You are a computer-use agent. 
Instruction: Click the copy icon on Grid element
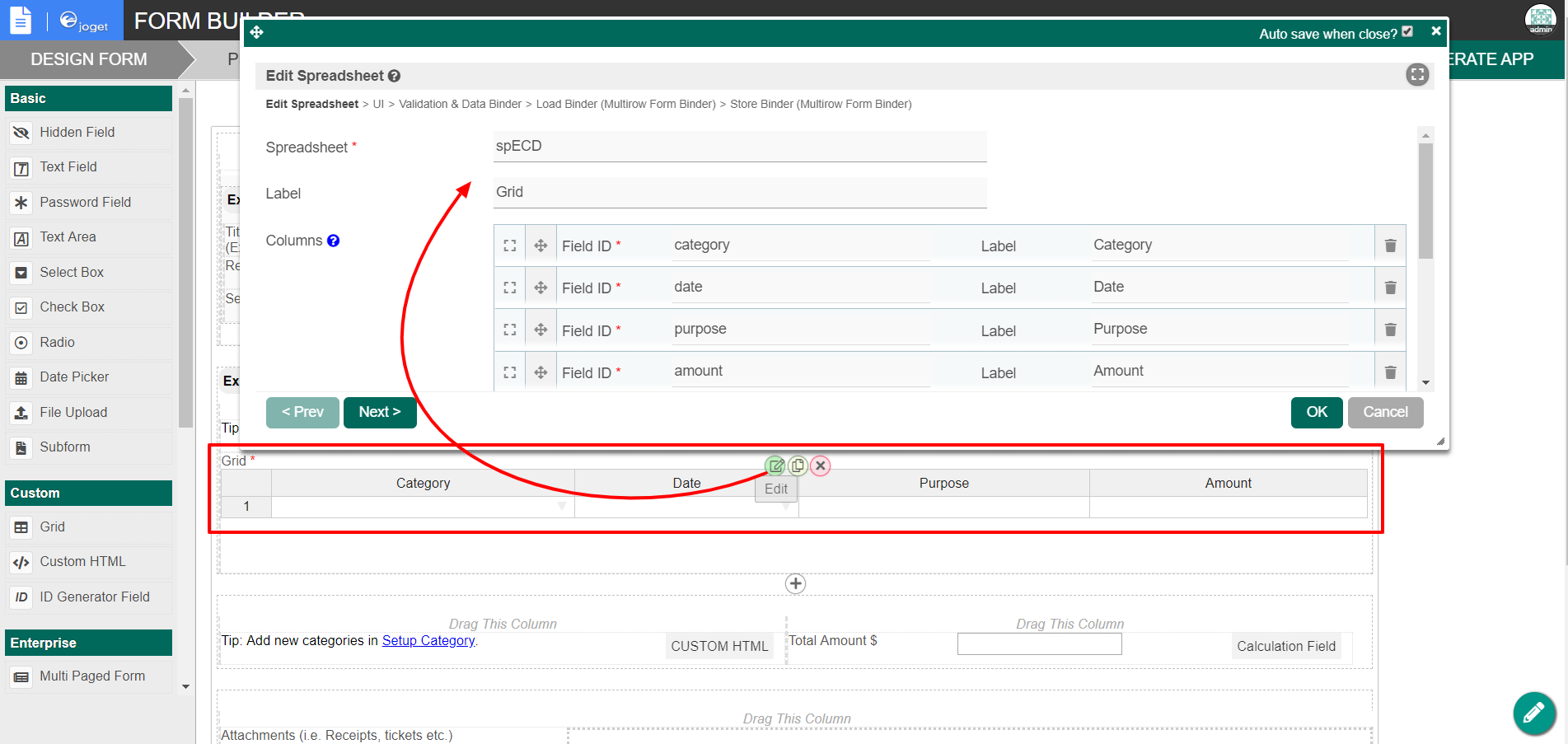point(798,466)
